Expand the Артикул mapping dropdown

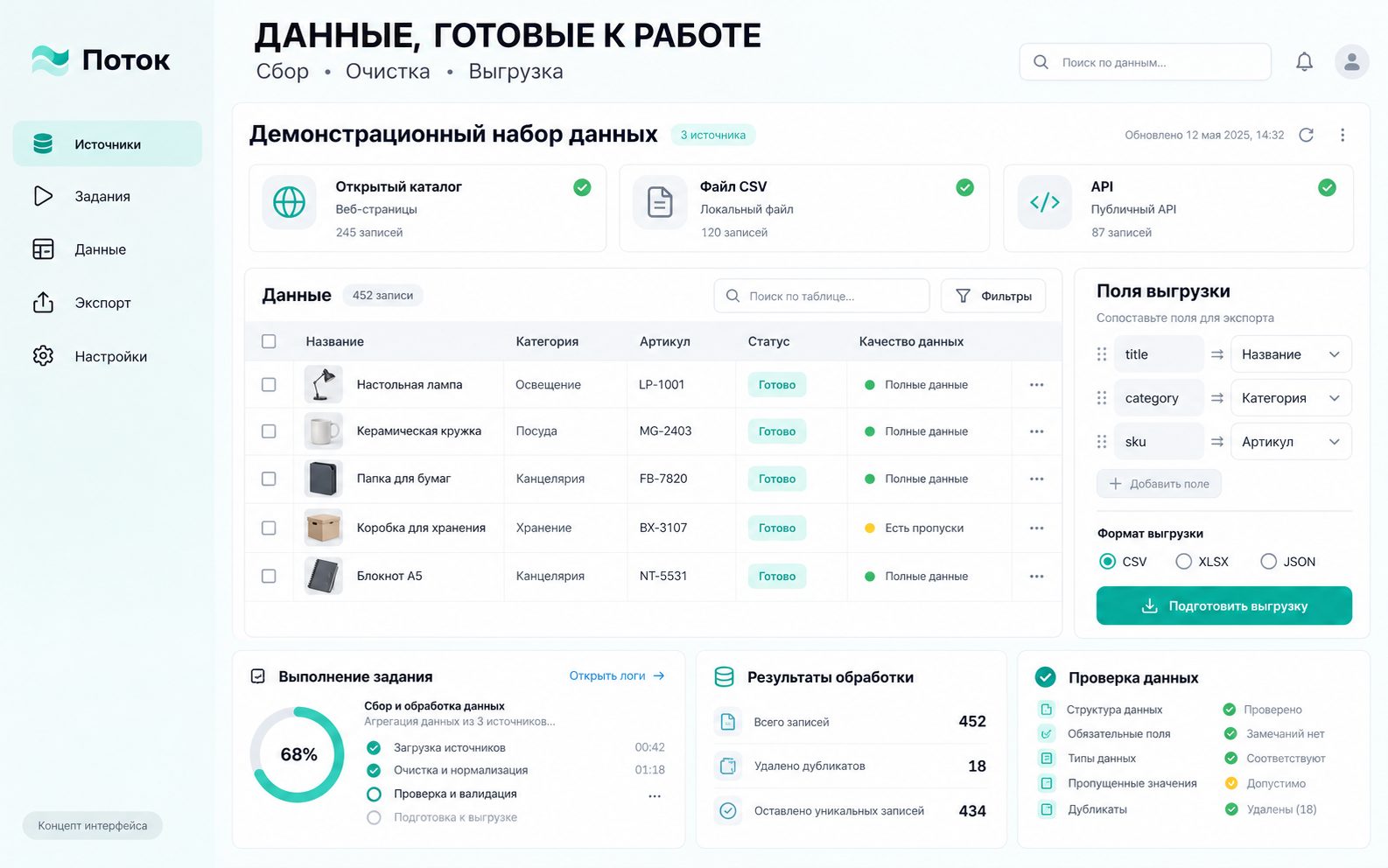(x=1291, y=442)
